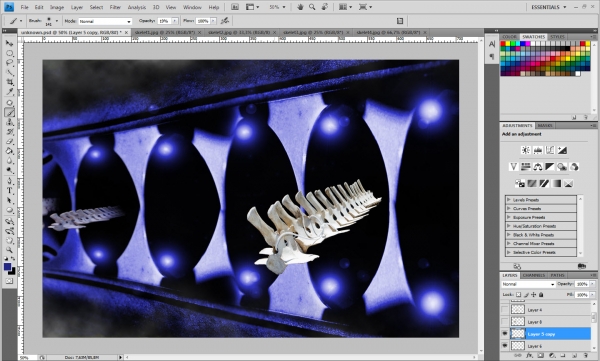The height and width of the screenshot is (361, 600).
Task: Select the Blur tool
Action: [9, 161]
